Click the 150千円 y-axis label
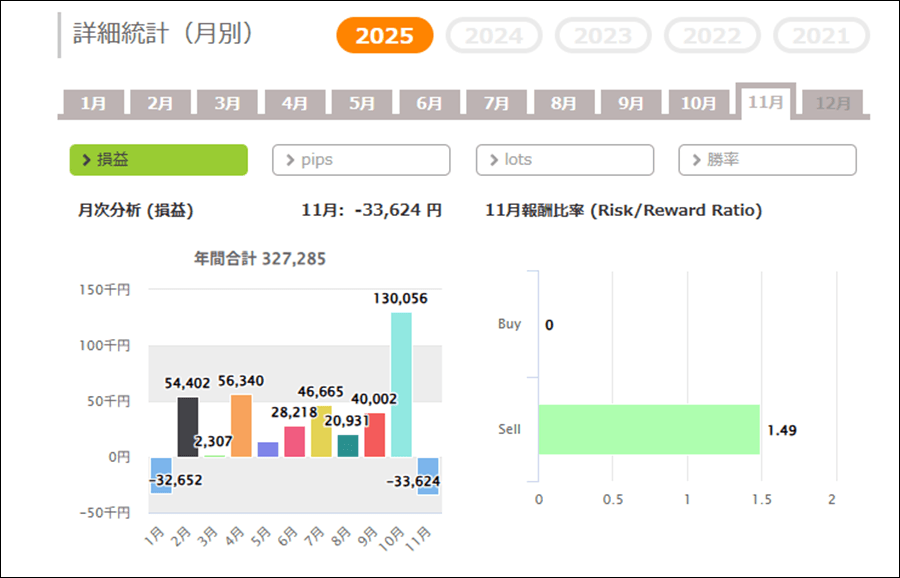Viewport: 900px width, 578px height. tap(105, 289)
